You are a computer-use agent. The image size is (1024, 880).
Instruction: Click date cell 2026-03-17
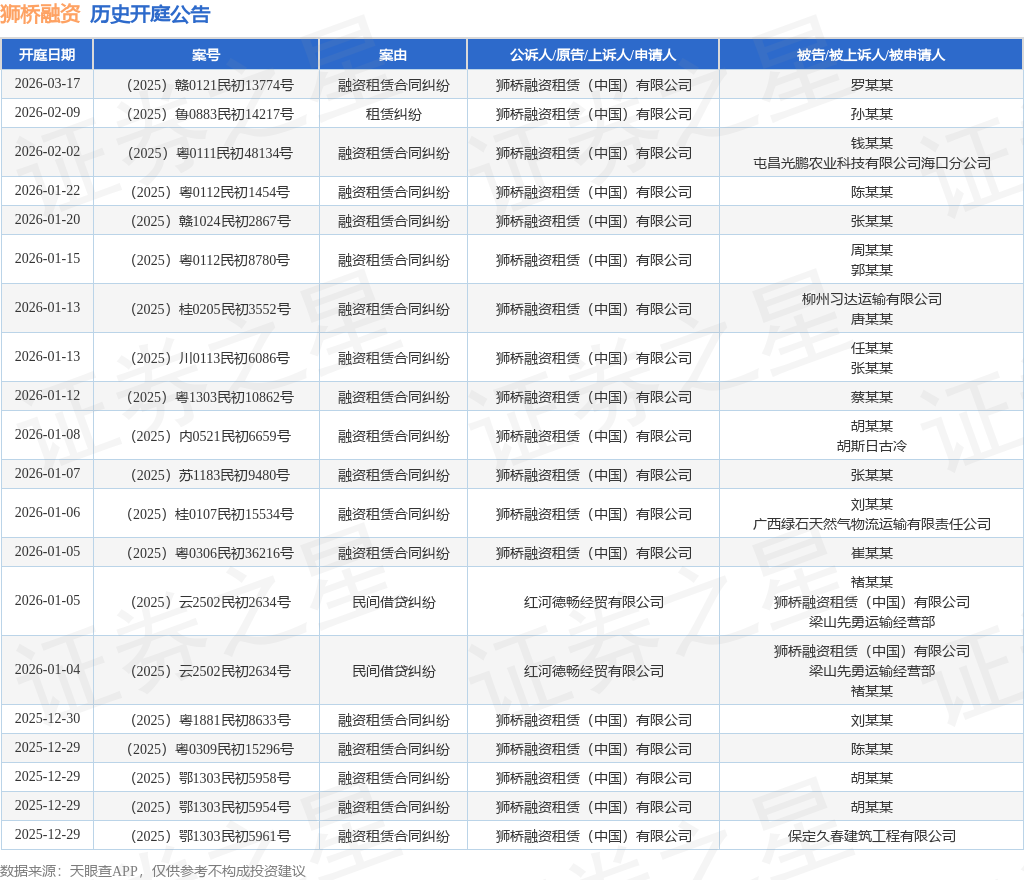[47, 84]
